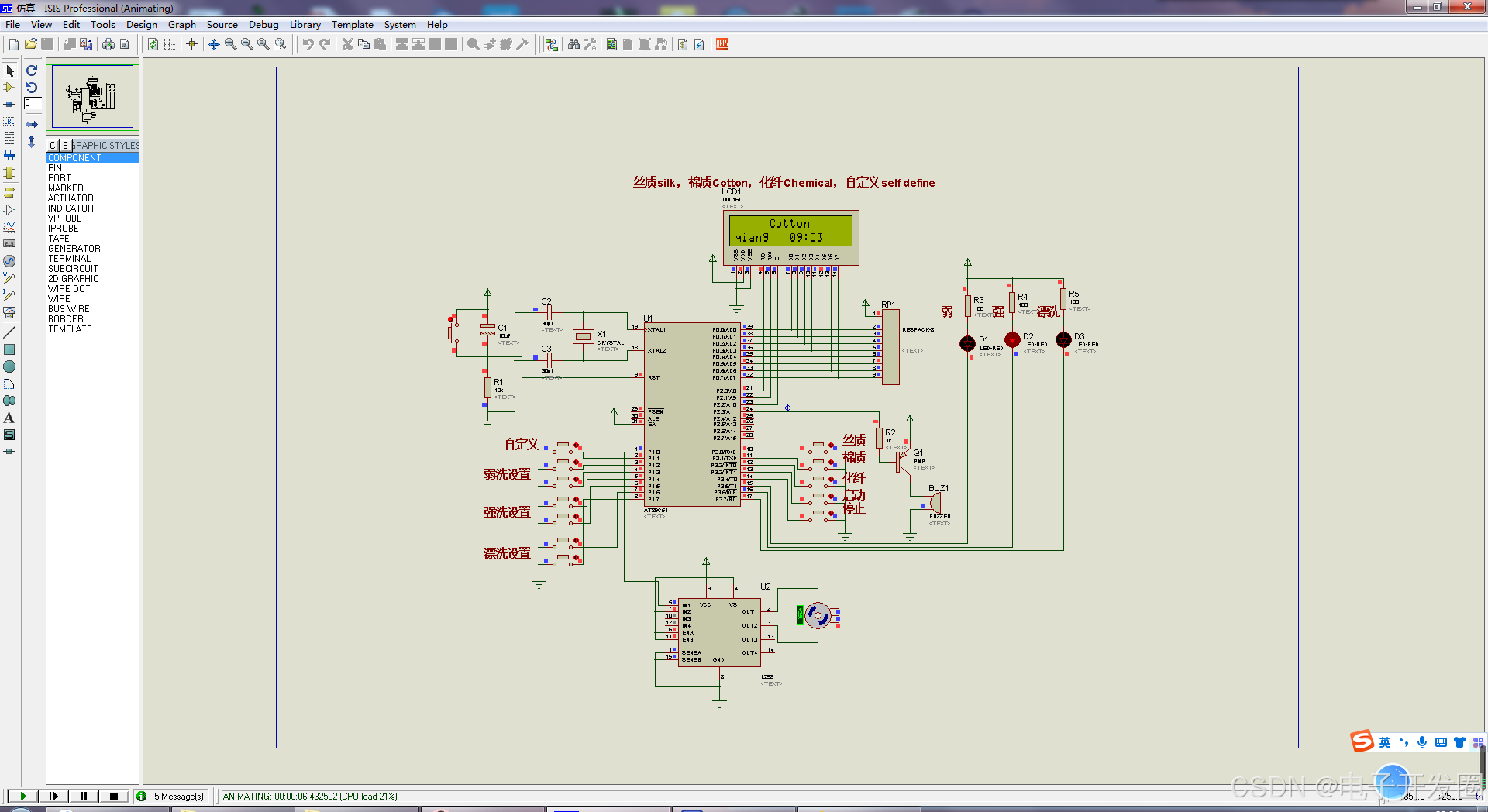Select the Graph Mode tool
Image resolution: width=1488 pixels, height=812 pixels.
coord(9,227)
